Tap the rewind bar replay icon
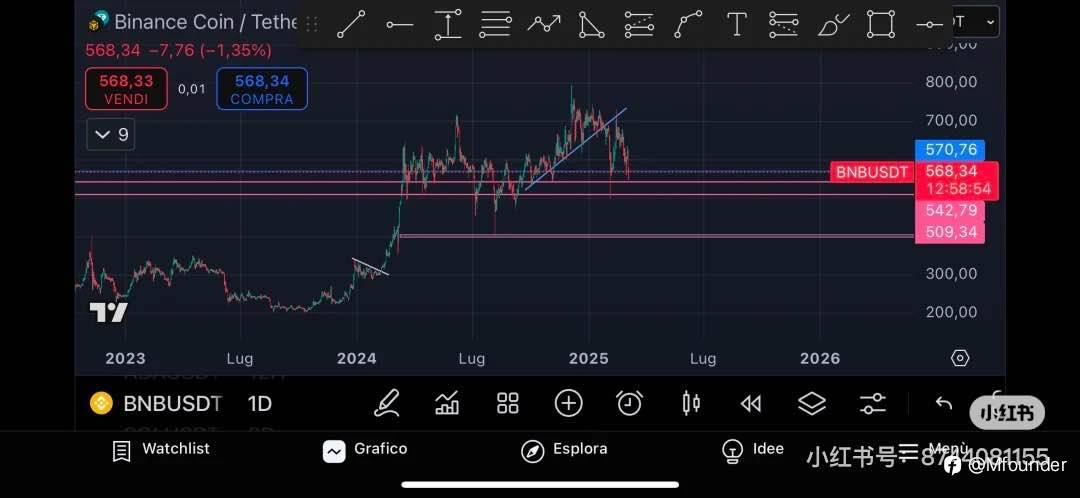Image resolution: width=1080 pixels, height=498 pixels. [x=751, y=403]
